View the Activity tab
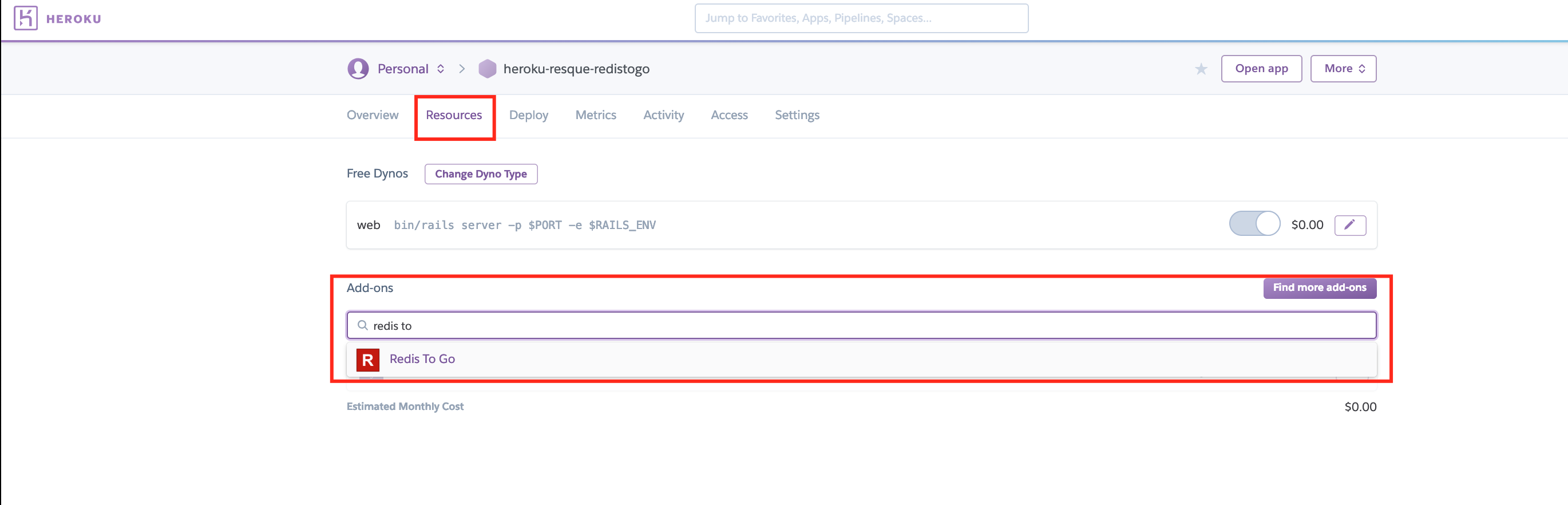Viewport: 1568px width, 505px height. coord(663,115)
